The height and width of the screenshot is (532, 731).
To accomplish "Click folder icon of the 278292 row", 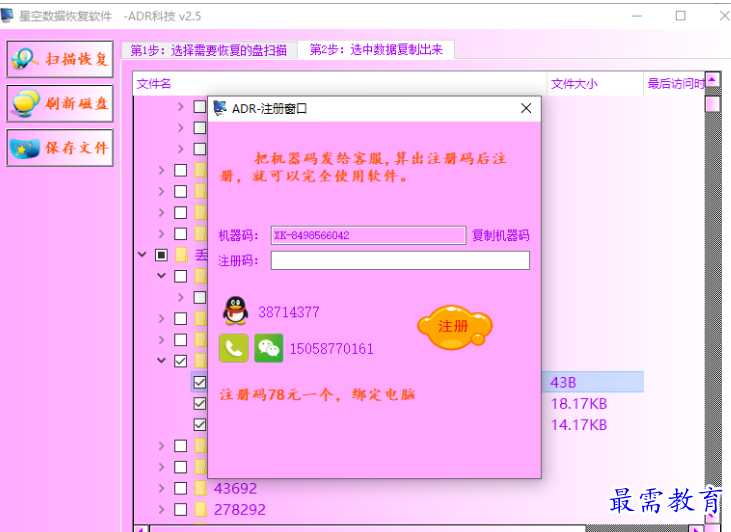I will click(201, 509).
